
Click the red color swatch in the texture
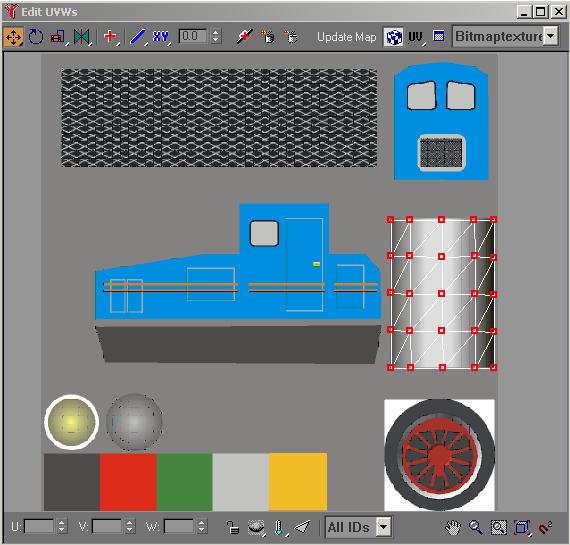point(128,482)
